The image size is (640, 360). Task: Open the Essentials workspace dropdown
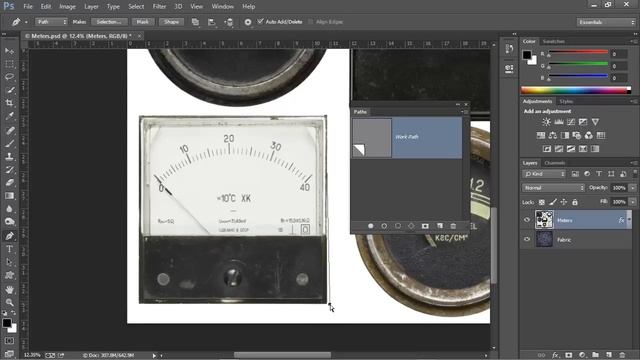[x=606, y=22]
